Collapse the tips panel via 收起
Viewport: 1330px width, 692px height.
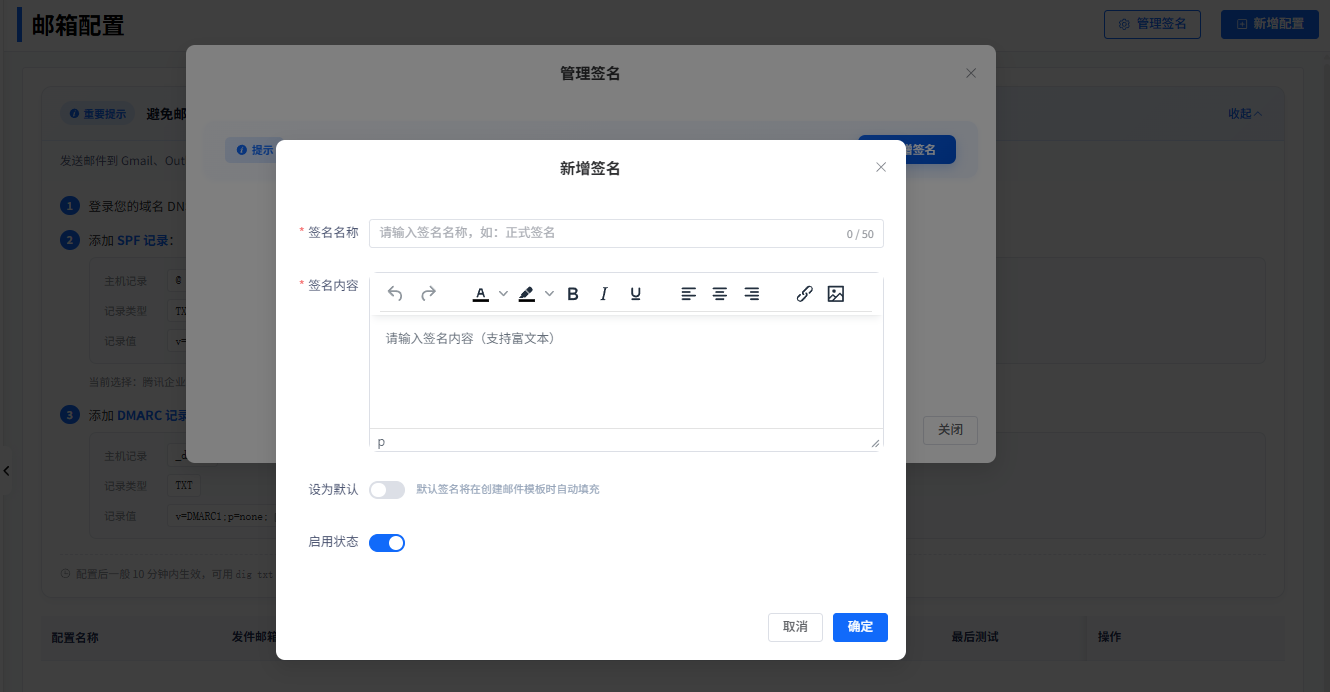point(1244,114)
